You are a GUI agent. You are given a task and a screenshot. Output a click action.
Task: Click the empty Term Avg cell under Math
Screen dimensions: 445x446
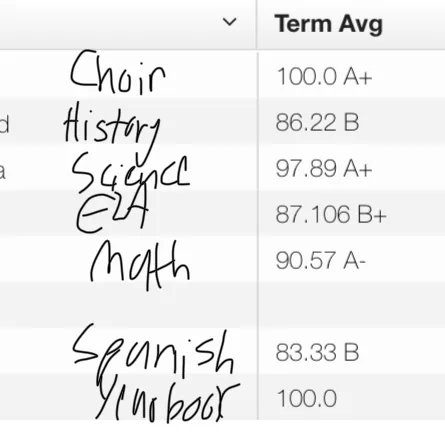[352, 305]
